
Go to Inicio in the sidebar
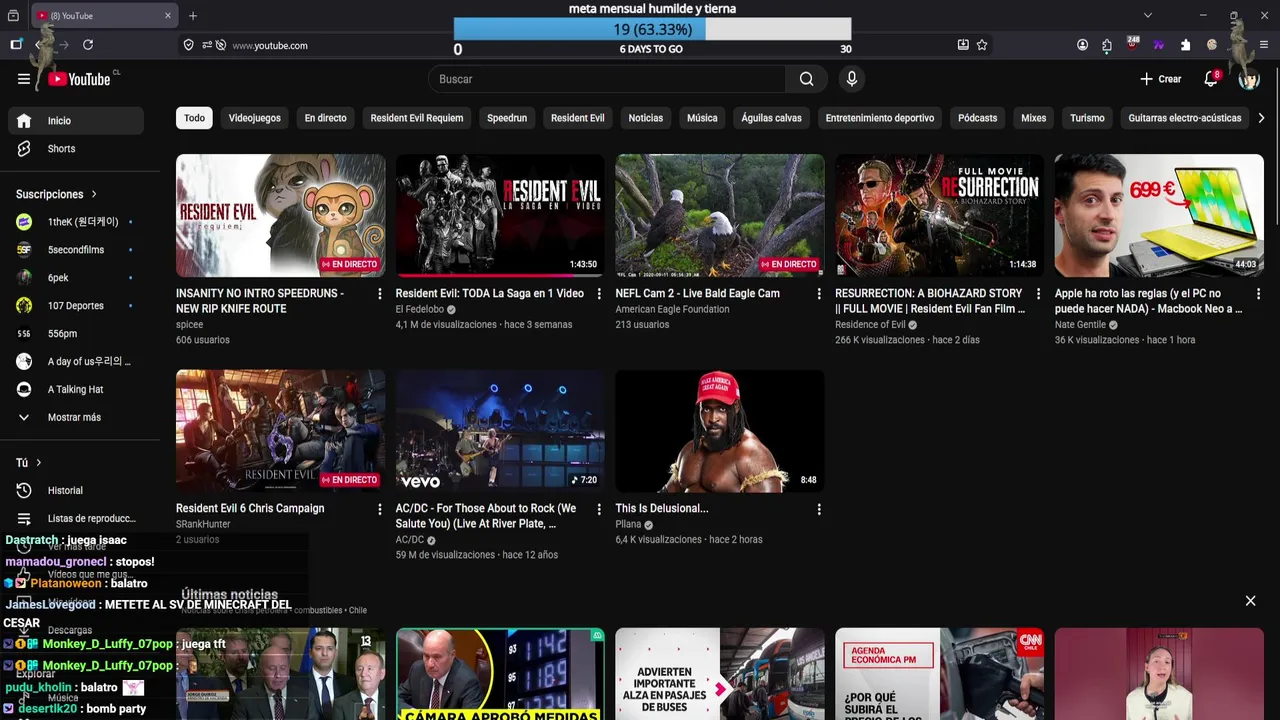coord(76,121)
